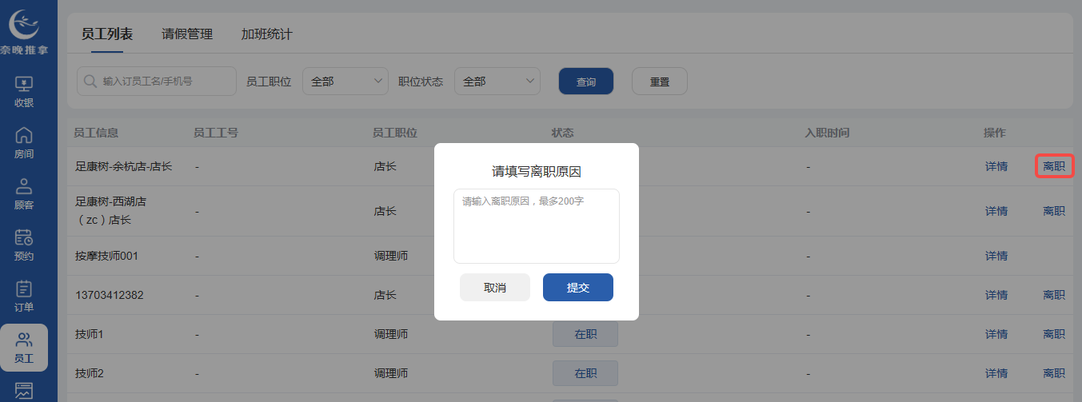Viewport: 1082px width, 402px height.
Task: Open 详情 for 13703412382
Action: [996, 295]
